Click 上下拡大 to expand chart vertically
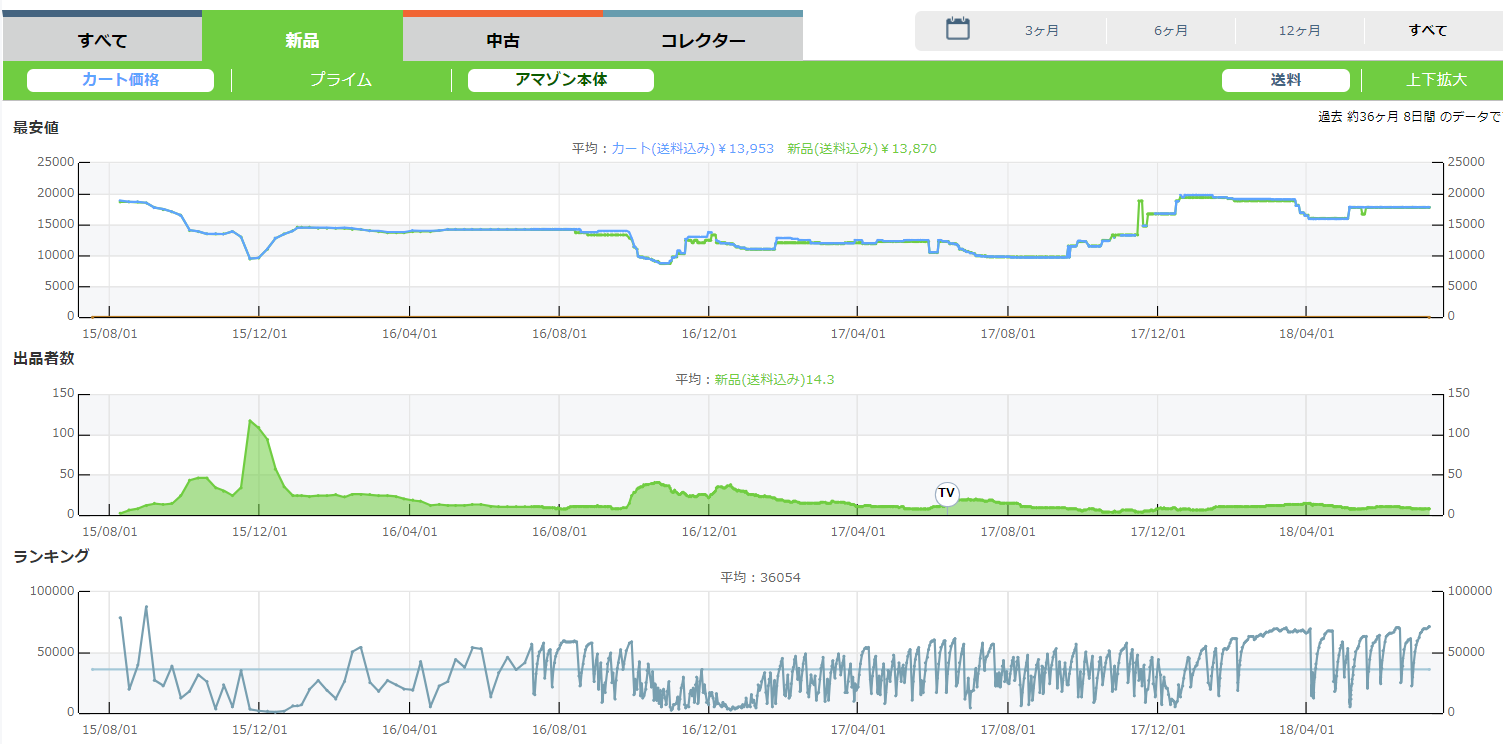Viewport: 1503px width, 744px height. pyautogui.click(x=1436, y=80)
